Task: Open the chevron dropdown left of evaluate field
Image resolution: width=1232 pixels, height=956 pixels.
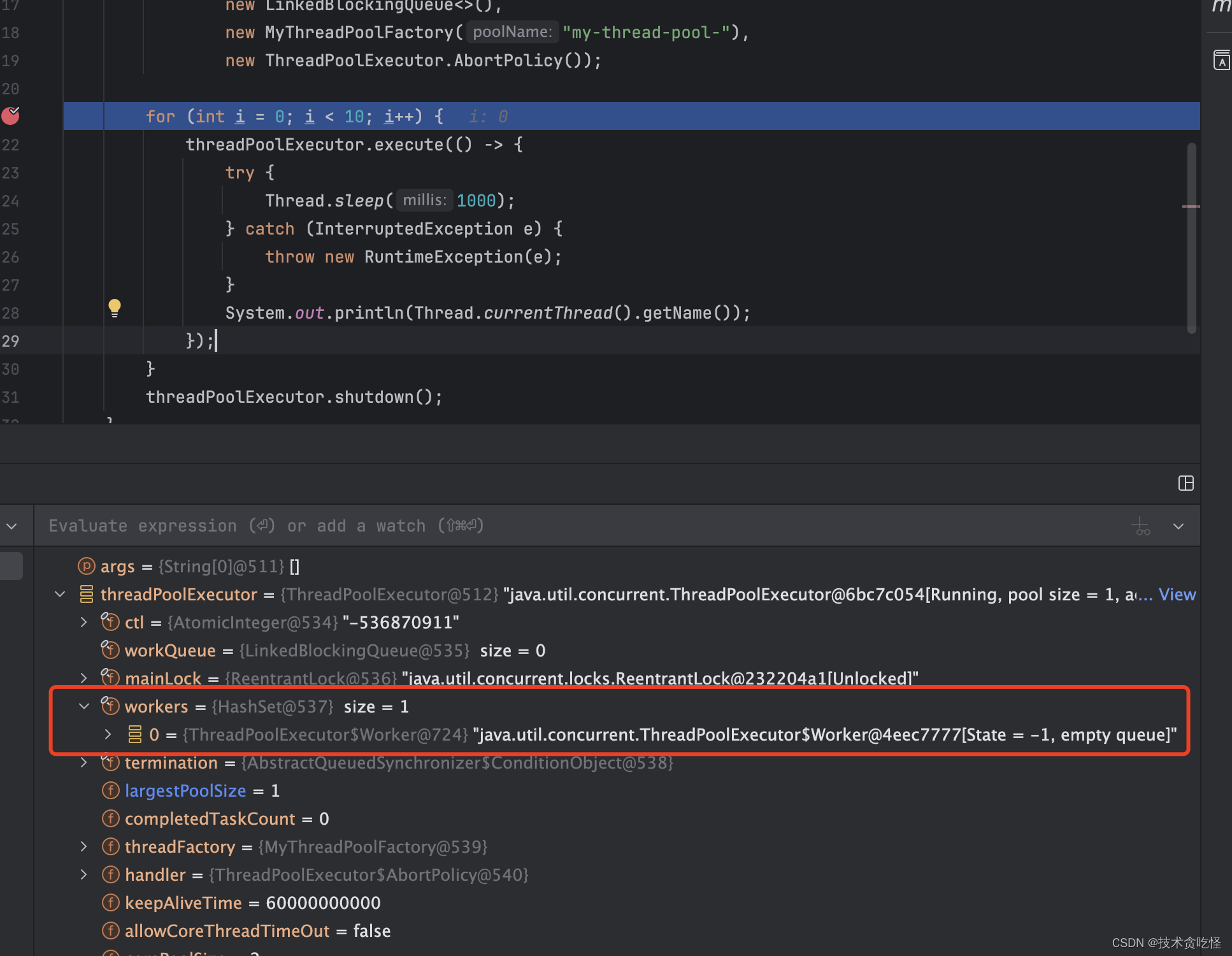Action: coord(11,526)
